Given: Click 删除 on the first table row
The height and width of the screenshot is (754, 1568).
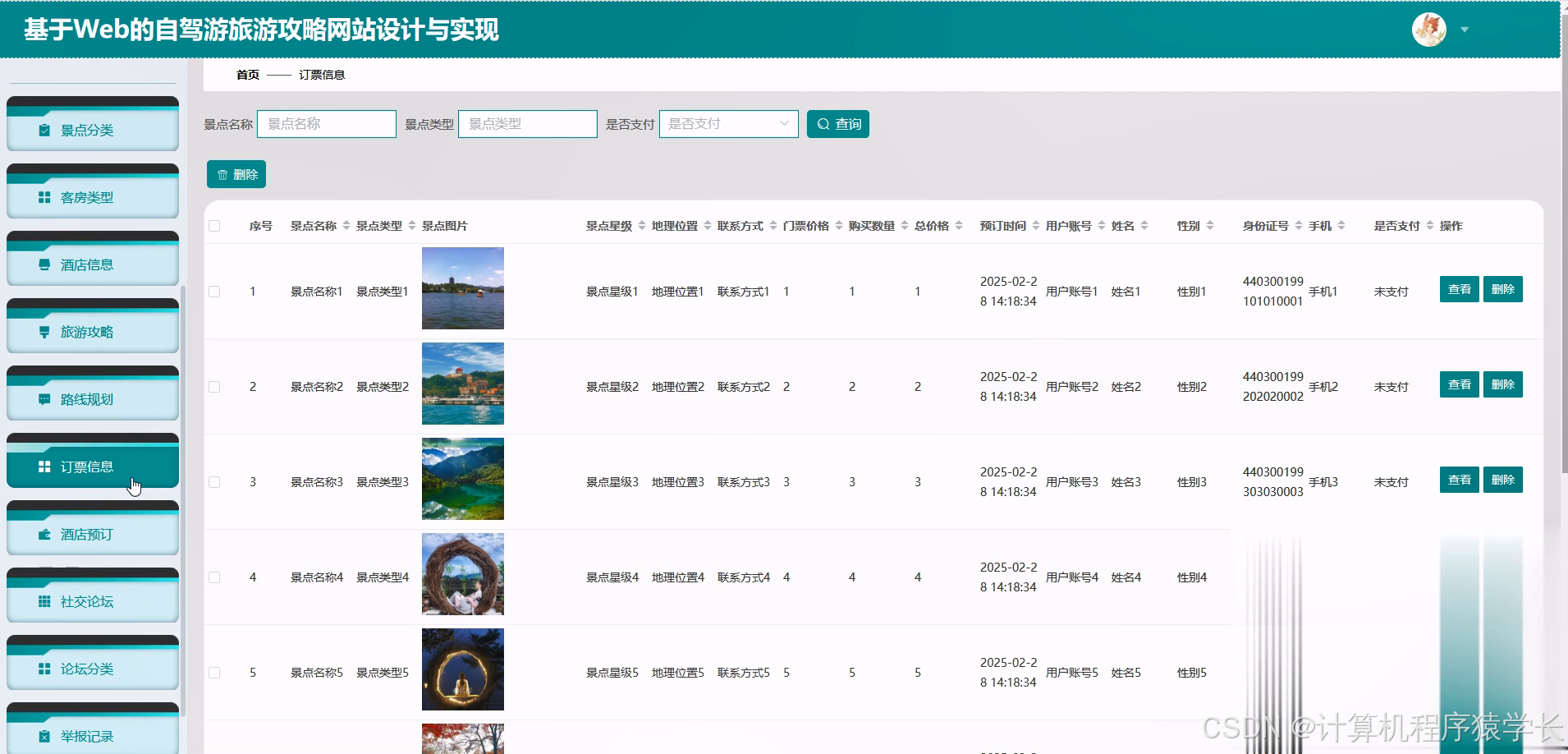Looking at the screenshot, I should coord(1502,288).
